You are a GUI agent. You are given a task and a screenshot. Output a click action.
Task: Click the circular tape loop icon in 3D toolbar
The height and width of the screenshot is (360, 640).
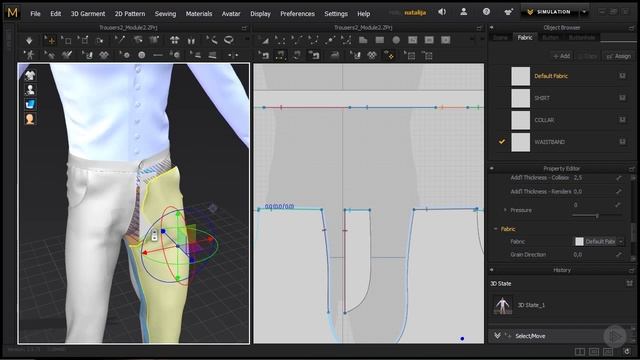pyautogui.click(x=229, y=40)
